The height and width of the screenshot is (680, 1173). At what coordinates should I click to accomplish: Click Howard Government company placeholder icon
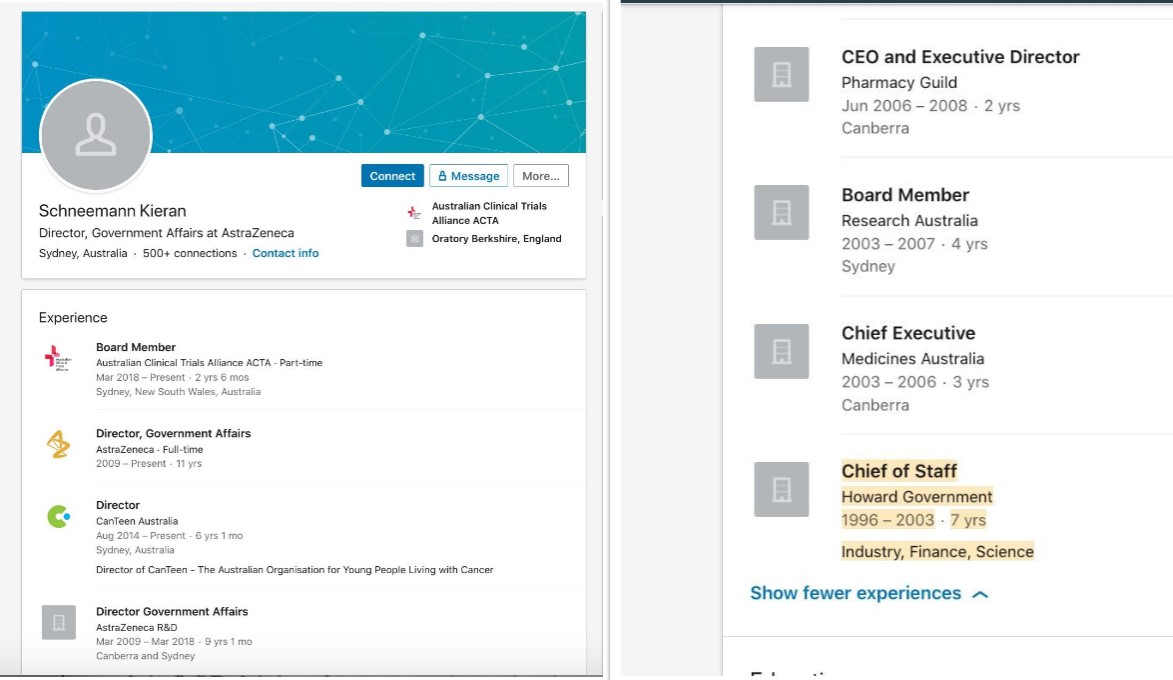click(x=781, y=489)
